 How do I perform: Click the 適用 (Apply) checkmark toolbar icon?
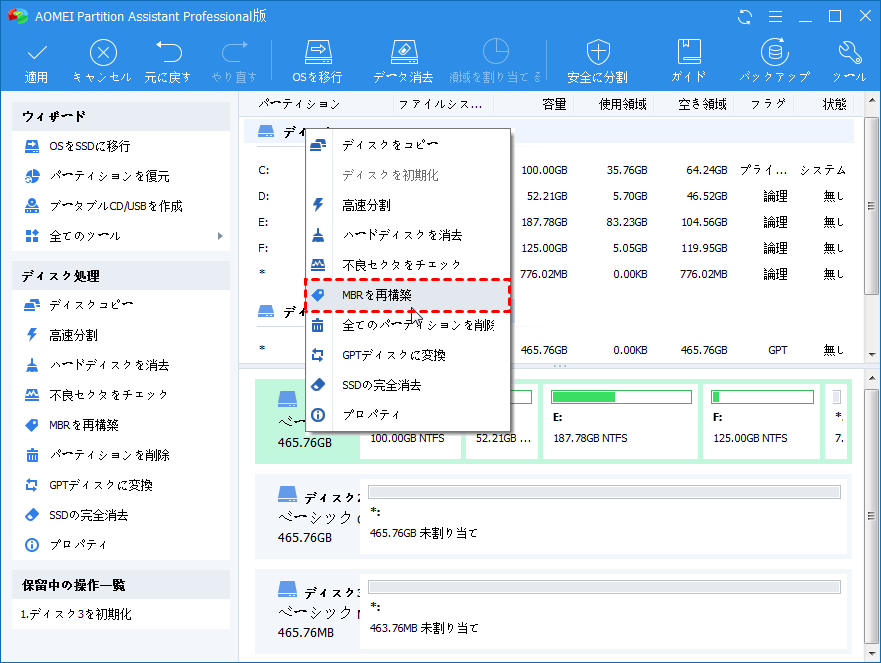[37, 62]
